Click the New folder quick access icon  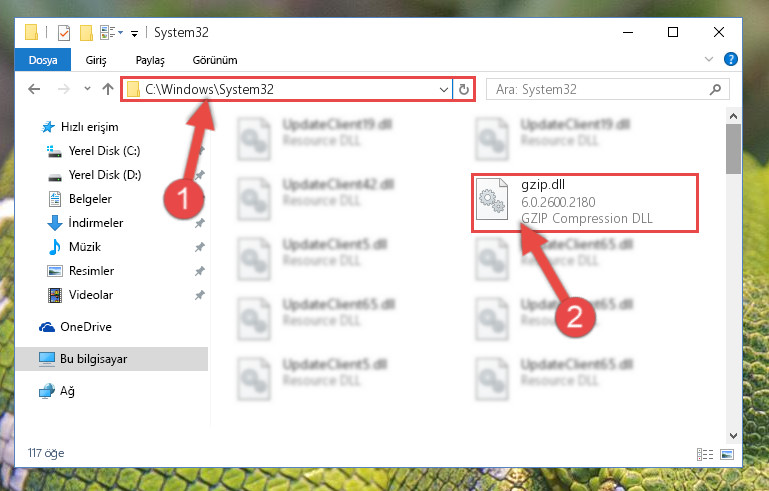point(86,33)
